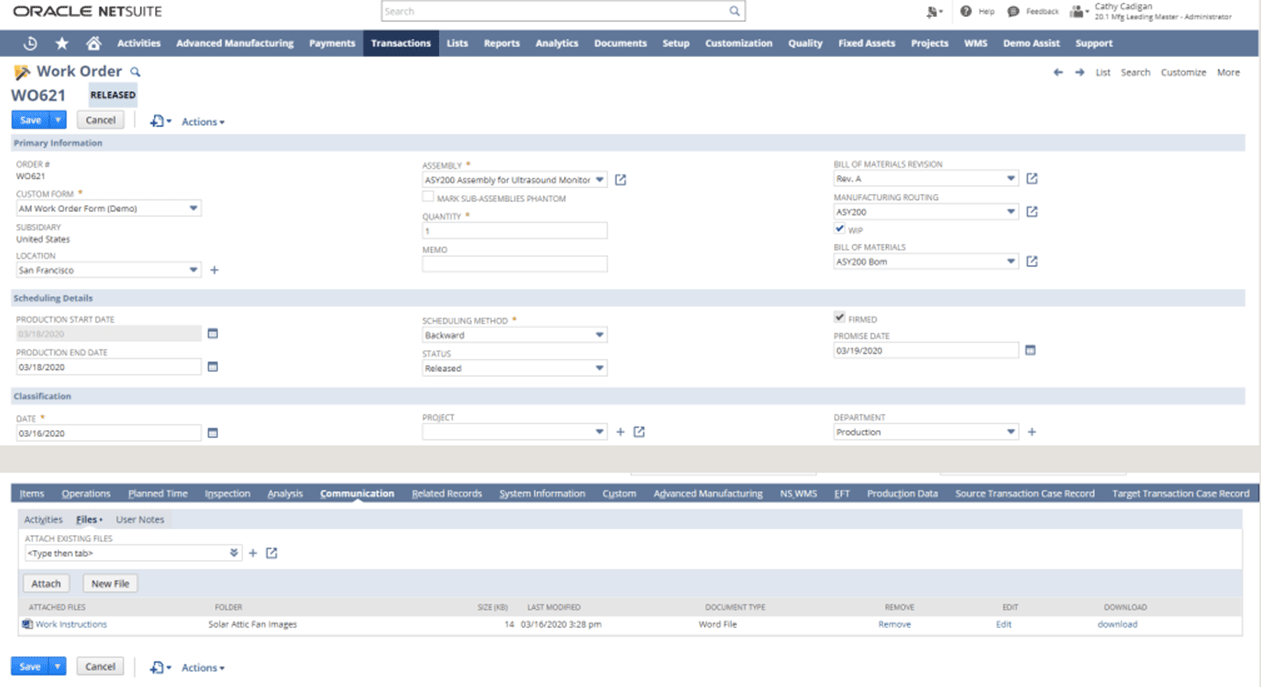
Task: Open Assembly record via external link icon
Action: 620,180
